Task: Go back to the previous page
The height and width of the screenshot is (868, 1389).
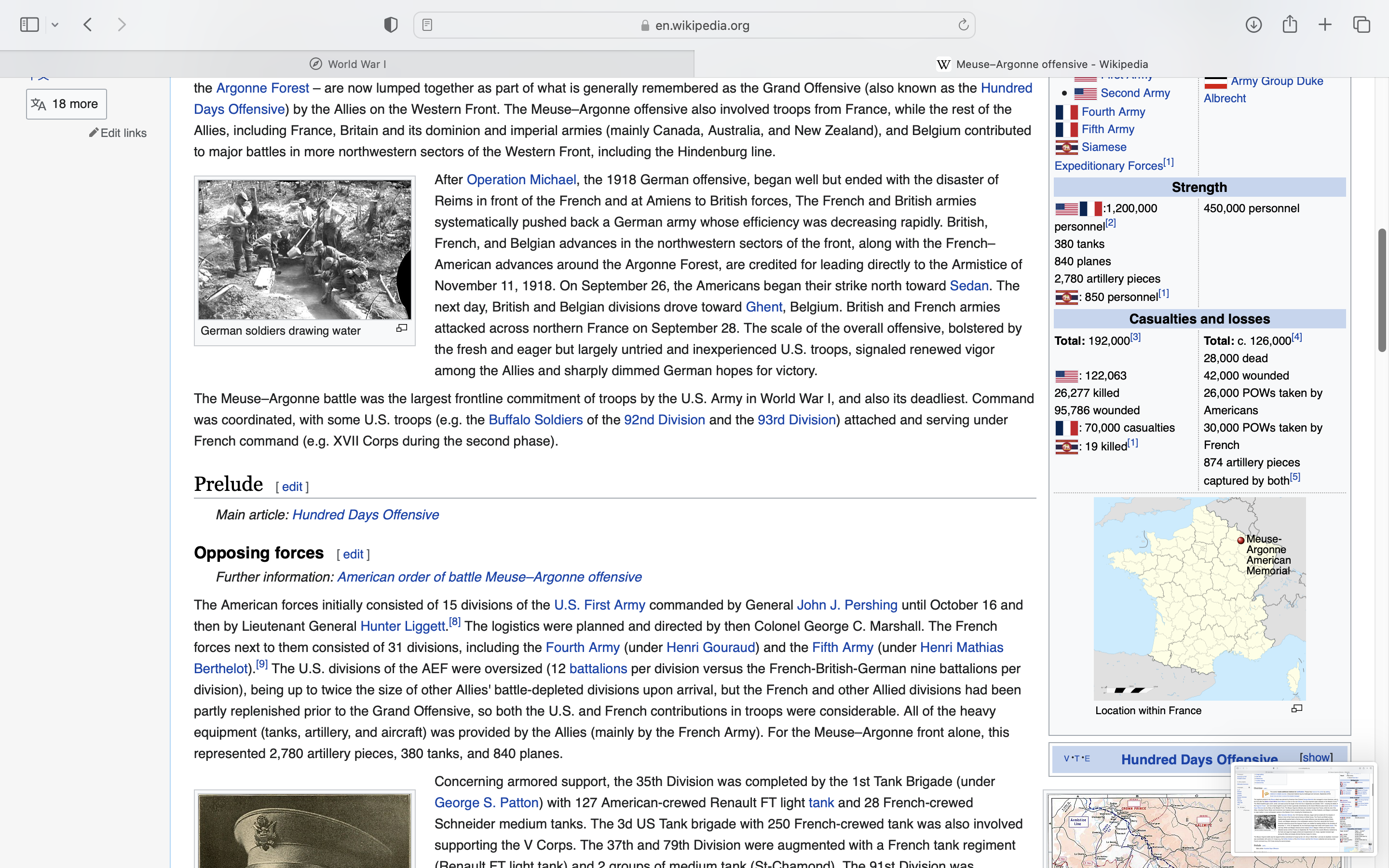Action: [x=88, y=25]
